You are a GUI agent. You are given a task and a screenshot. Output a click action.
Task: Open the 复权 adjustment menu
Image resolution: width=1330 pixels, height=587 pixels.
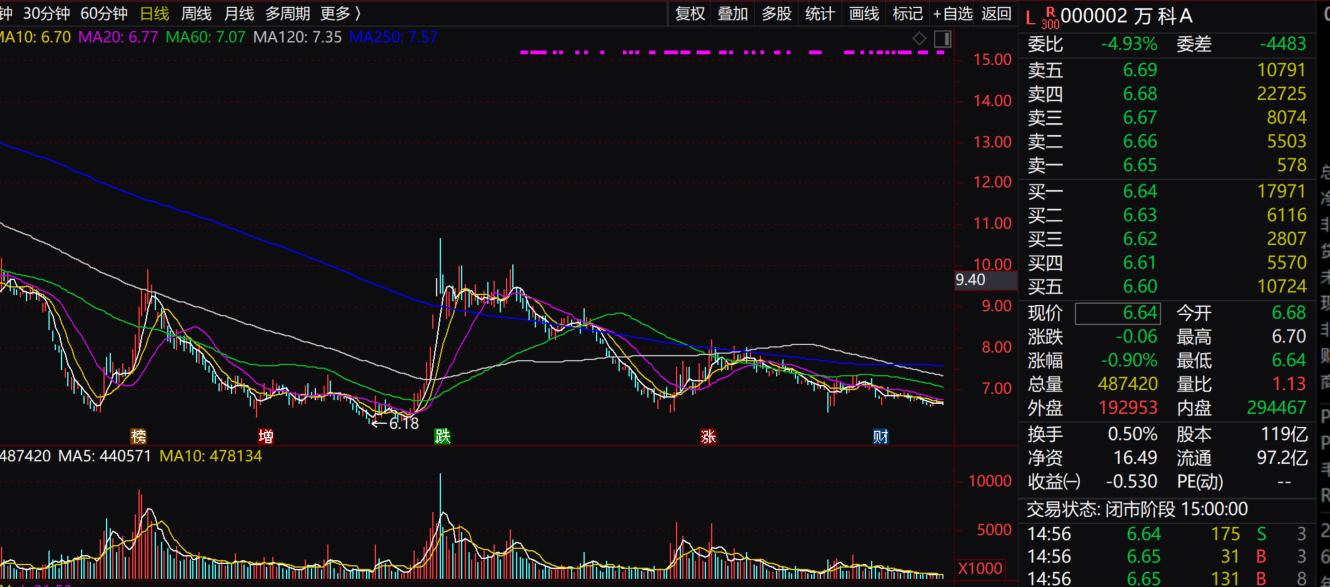click(690, 13)
